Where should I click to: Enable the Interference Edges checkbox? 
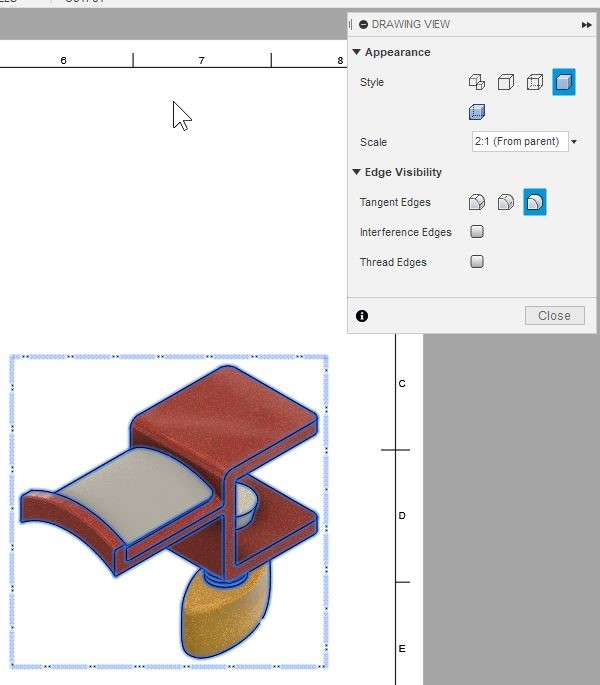point(477,232)
